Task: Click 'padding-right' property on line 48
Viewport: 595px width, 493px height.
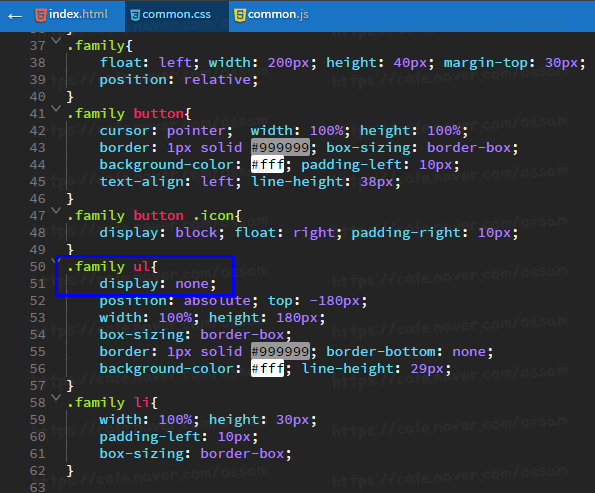Action: point(406,233)
